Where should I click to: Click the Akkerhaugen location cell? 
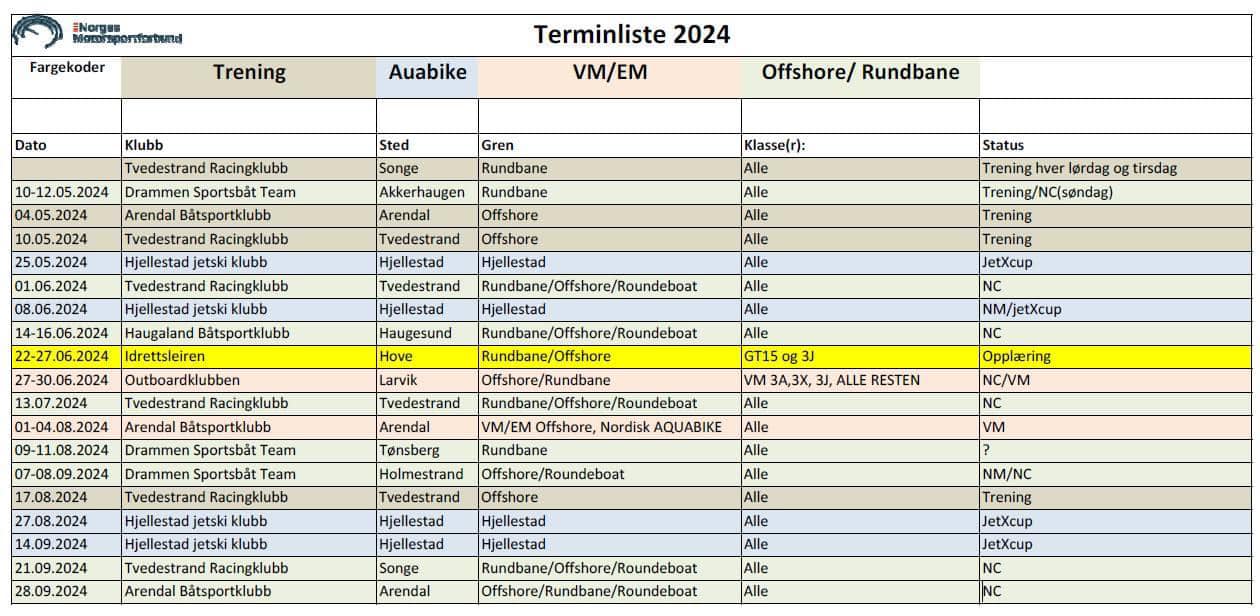(427, 192)
